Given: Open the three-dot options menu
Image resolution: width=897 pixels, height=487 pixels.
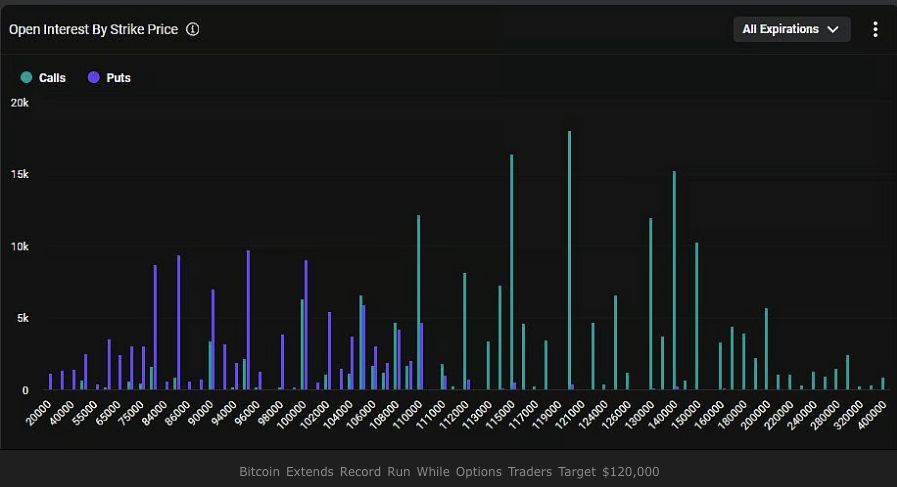Looking at the screenshot, I should pyautogui.click(x=875, y=29).
